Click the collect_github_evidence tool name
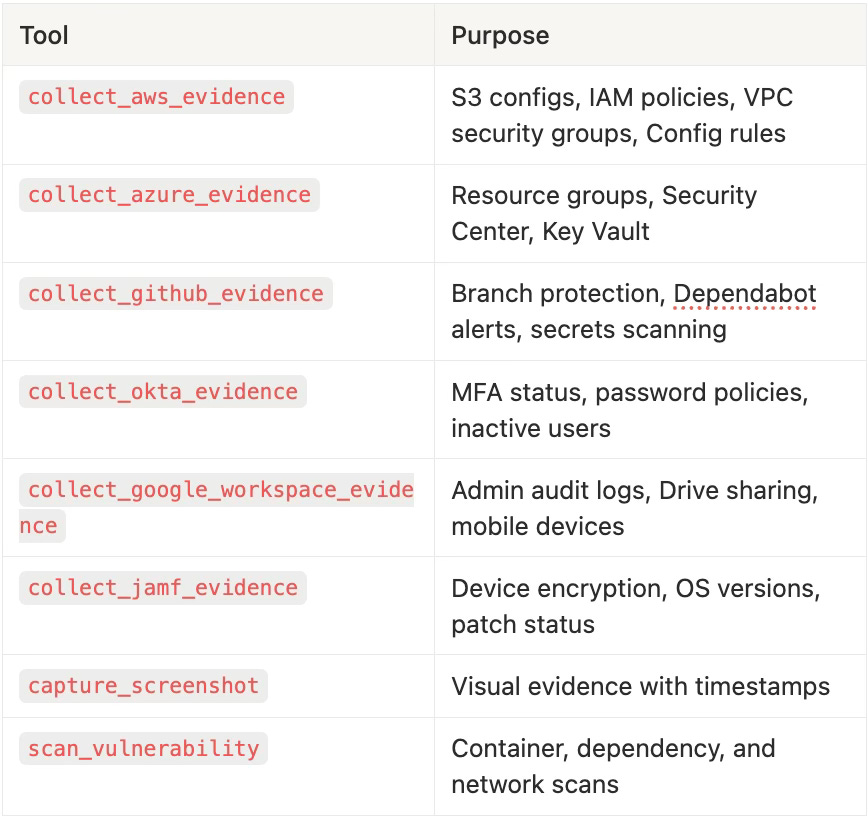 pyautogui.click(x=175, y=293)
